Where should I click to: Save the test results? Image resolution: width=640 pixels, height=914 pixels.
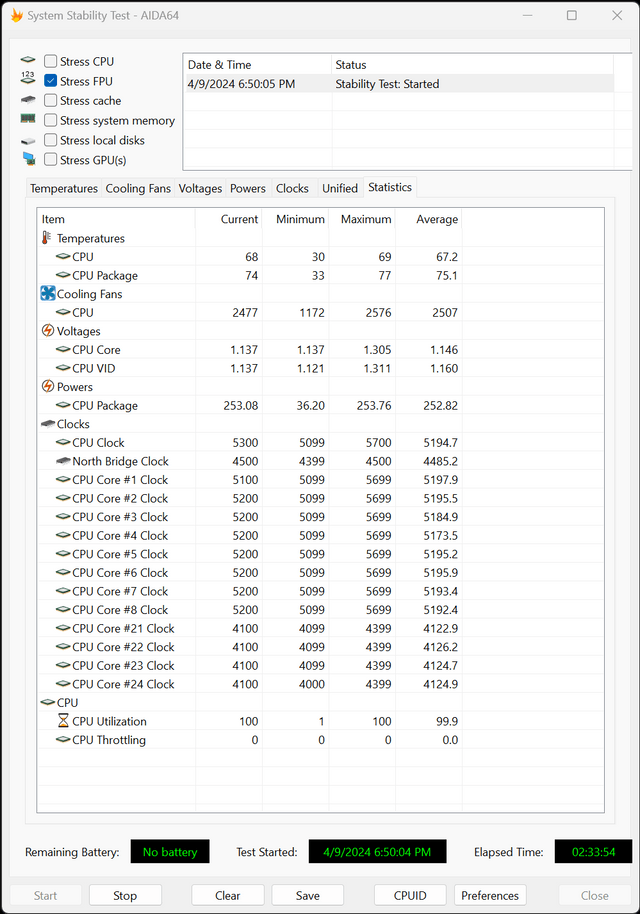[307, 895]
